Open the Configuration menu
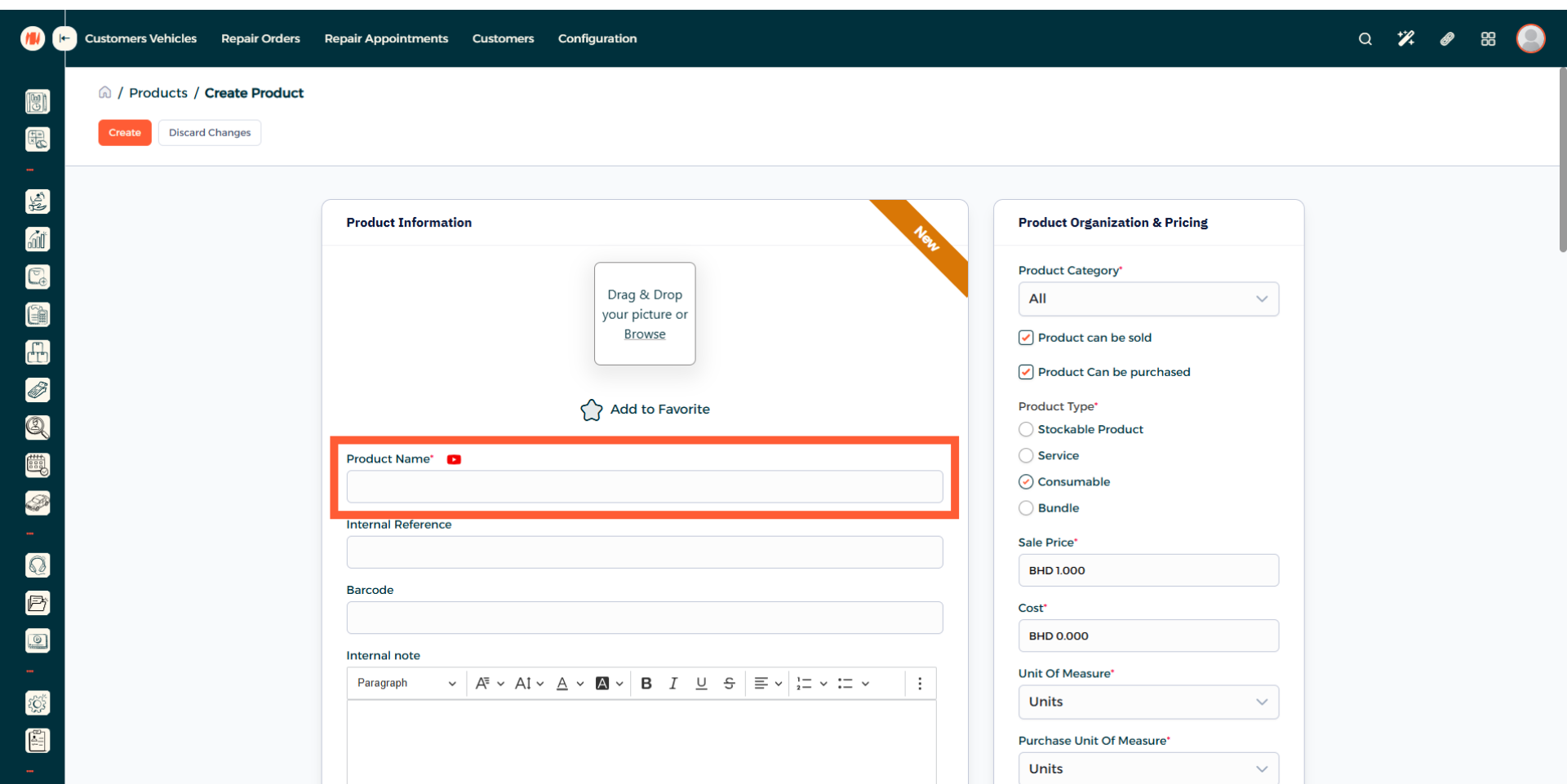Viewport: 1567px width, 784px height. pos(597,38)
